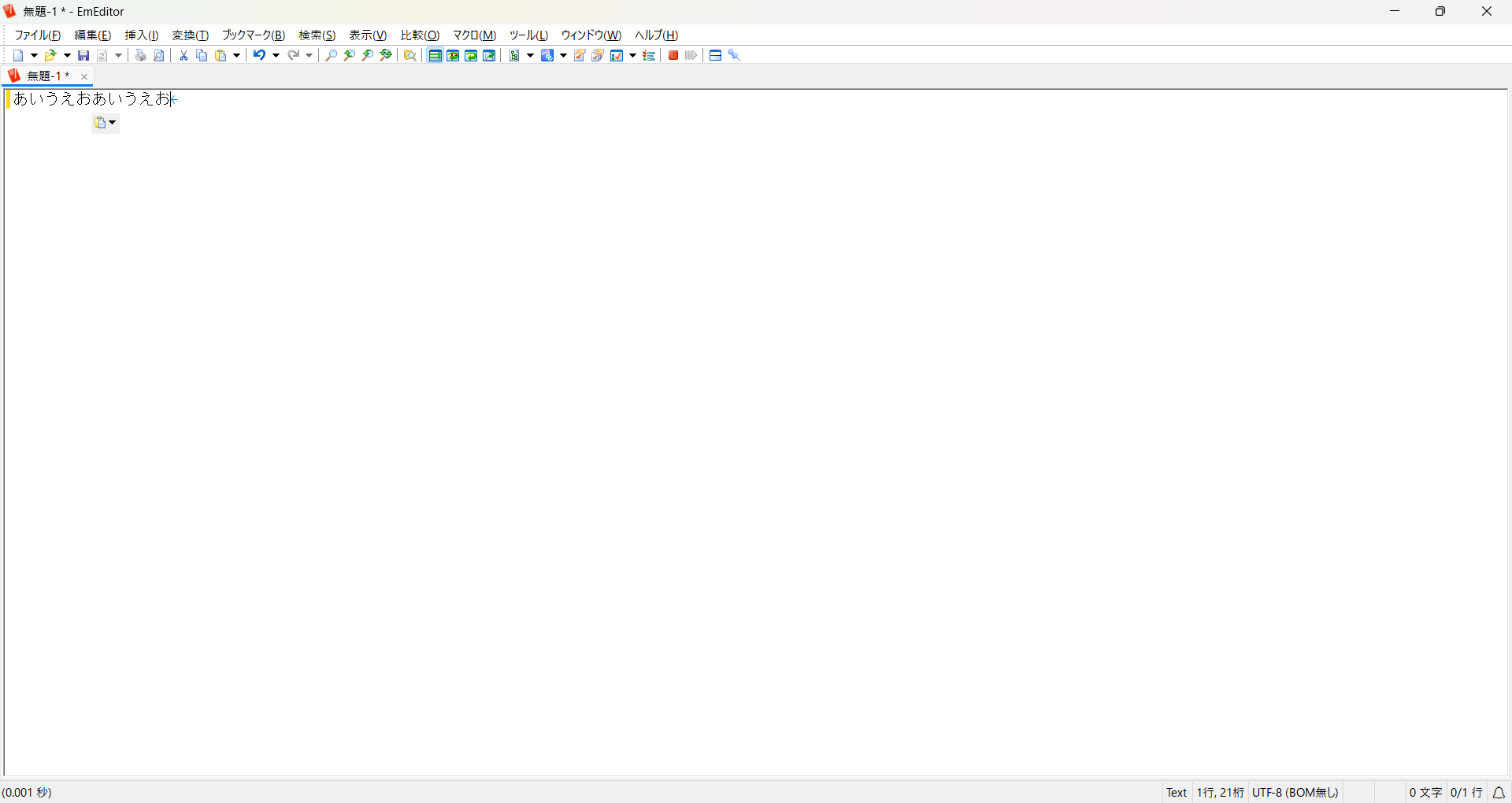Open the マクロ(M) menu

[474, 35]
